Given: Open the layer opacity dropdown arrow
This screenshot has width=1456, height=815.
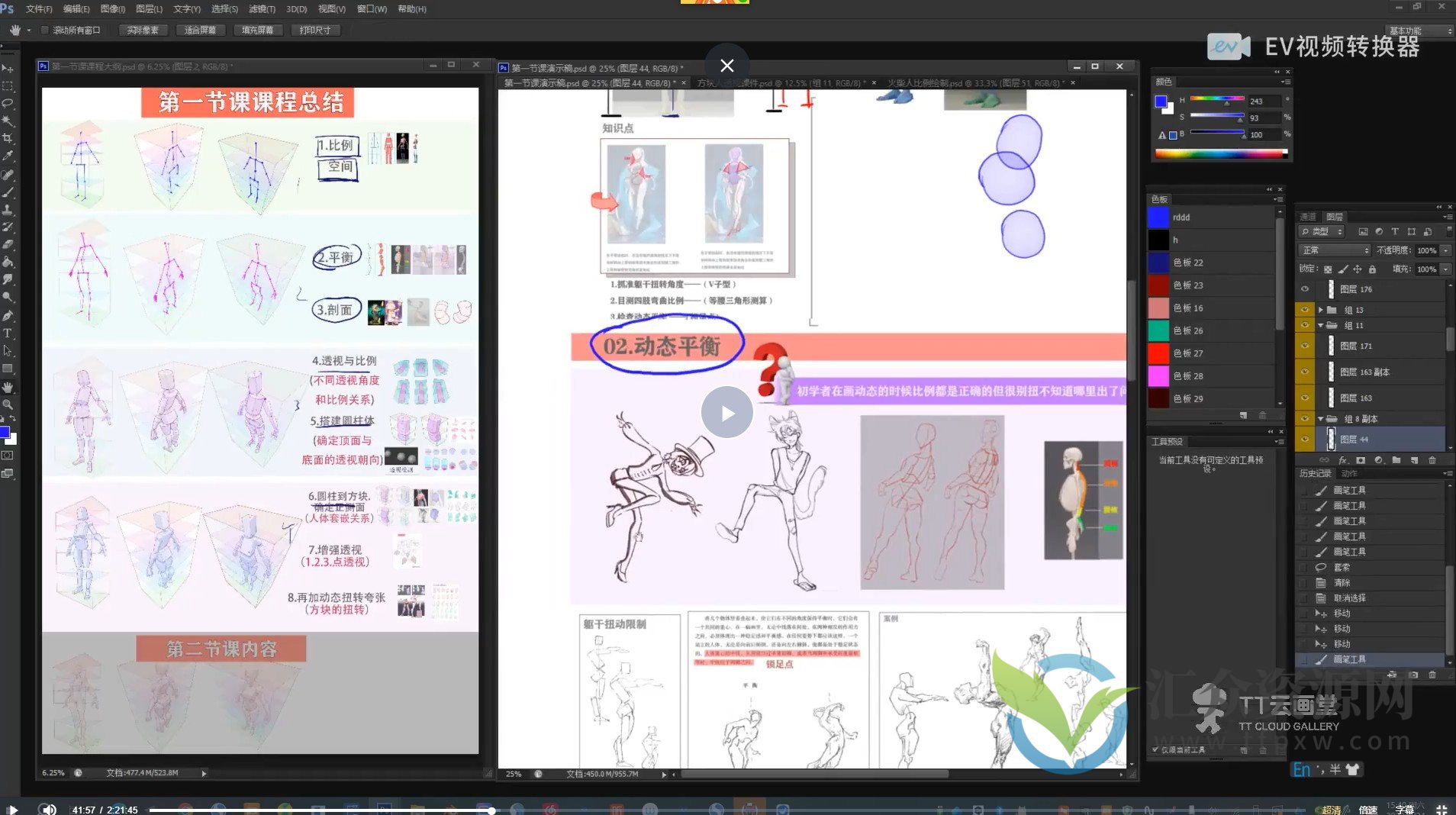Looking at the screenshot, I should coord(1445,250).
